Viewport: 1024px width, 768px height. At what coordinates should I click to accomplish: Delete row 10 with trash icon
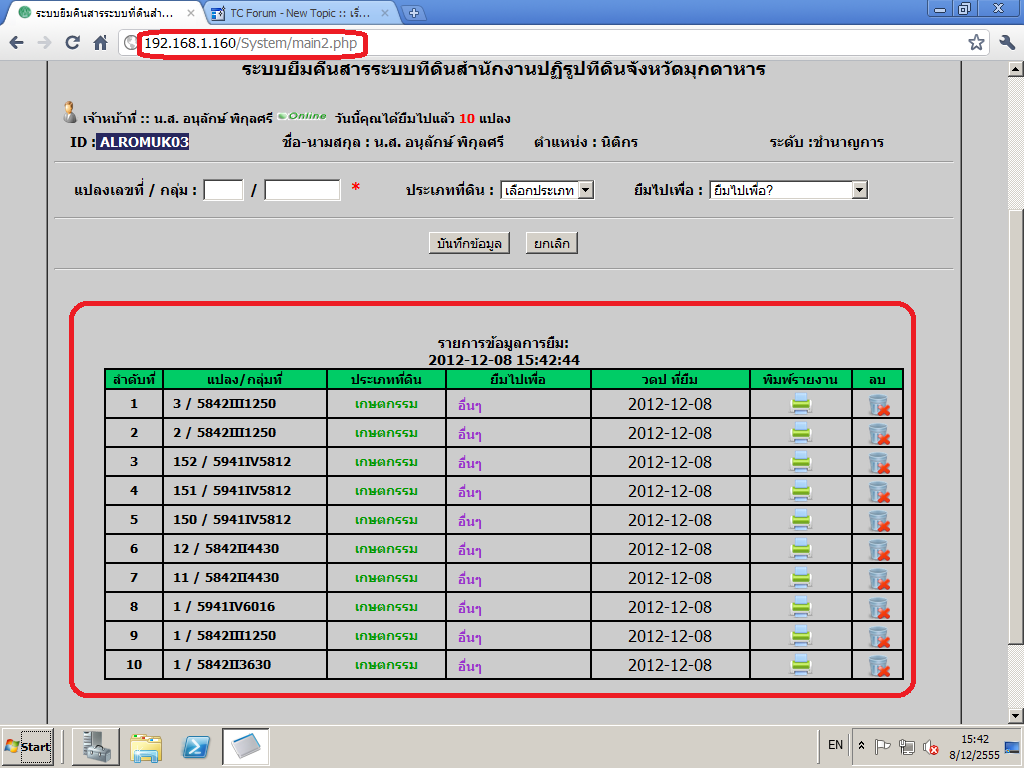pyautogui.click(x=879, y=665)
